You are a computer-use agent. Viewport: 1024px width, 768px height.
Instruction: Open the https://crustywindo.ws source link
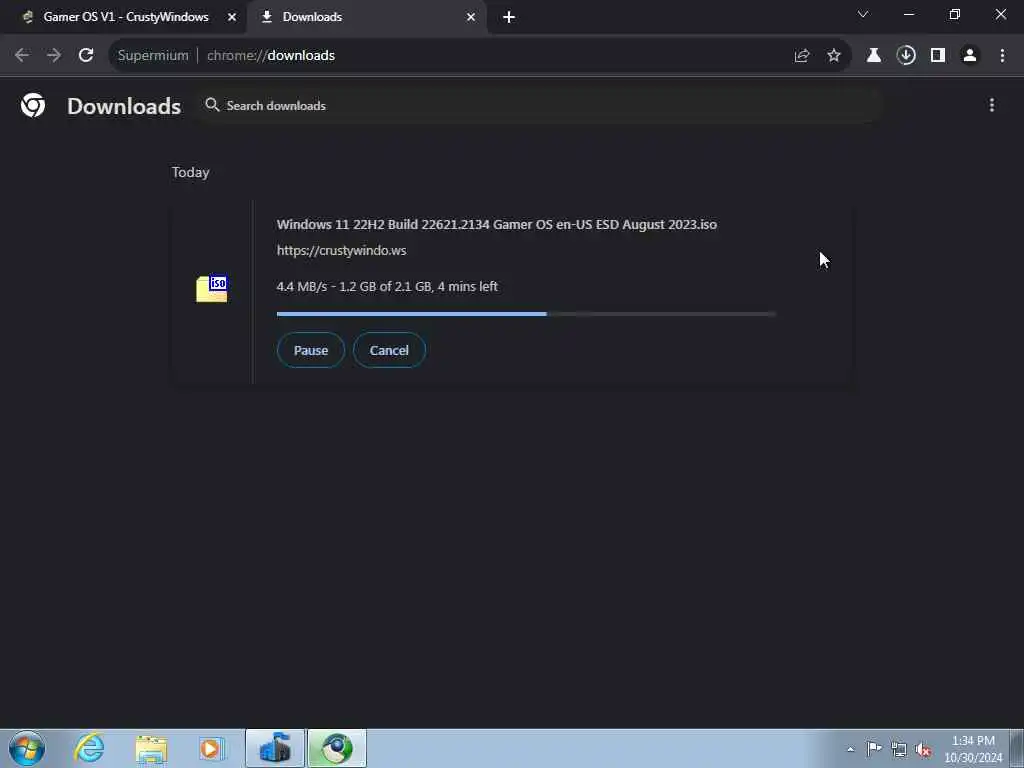tap(342, 250)
